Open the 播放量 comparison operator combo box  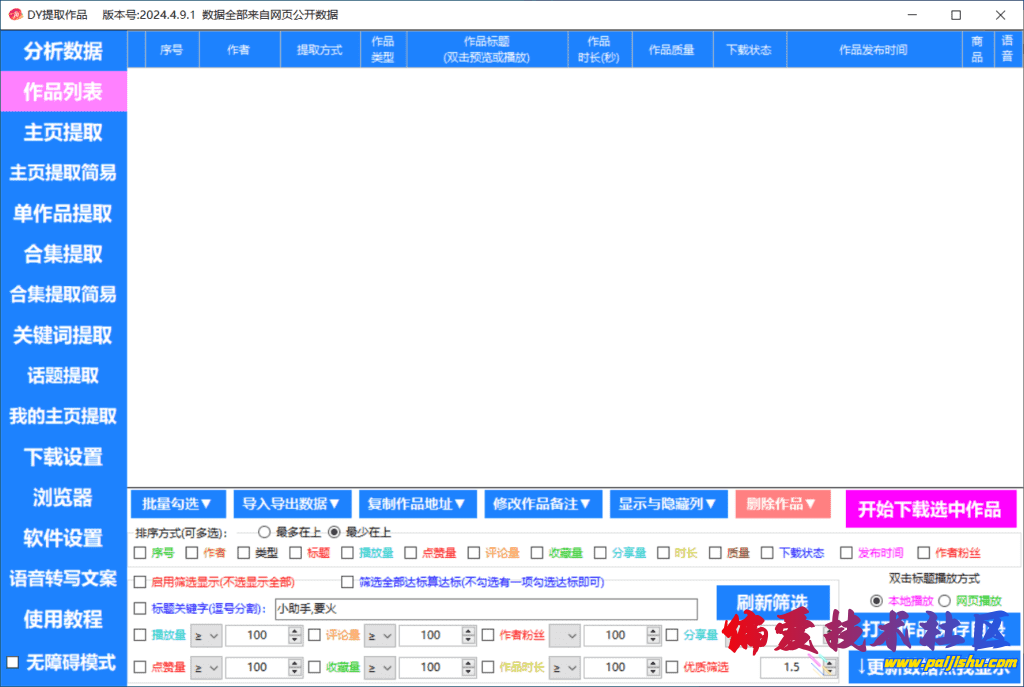tap(207, 635)
